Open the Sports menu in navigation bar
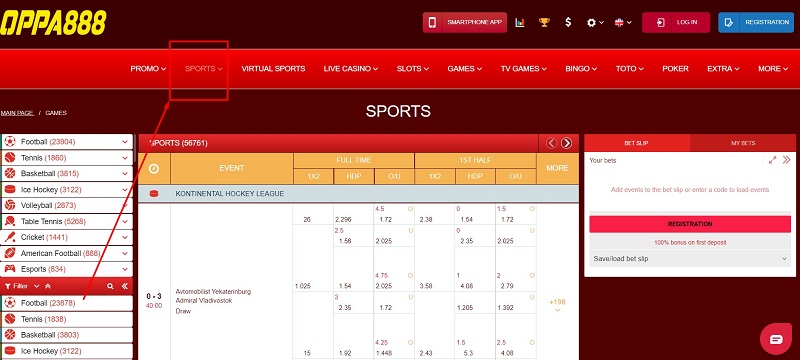This screenshot has height=360, width=800. pyautogui.click(x=204, y=69)
